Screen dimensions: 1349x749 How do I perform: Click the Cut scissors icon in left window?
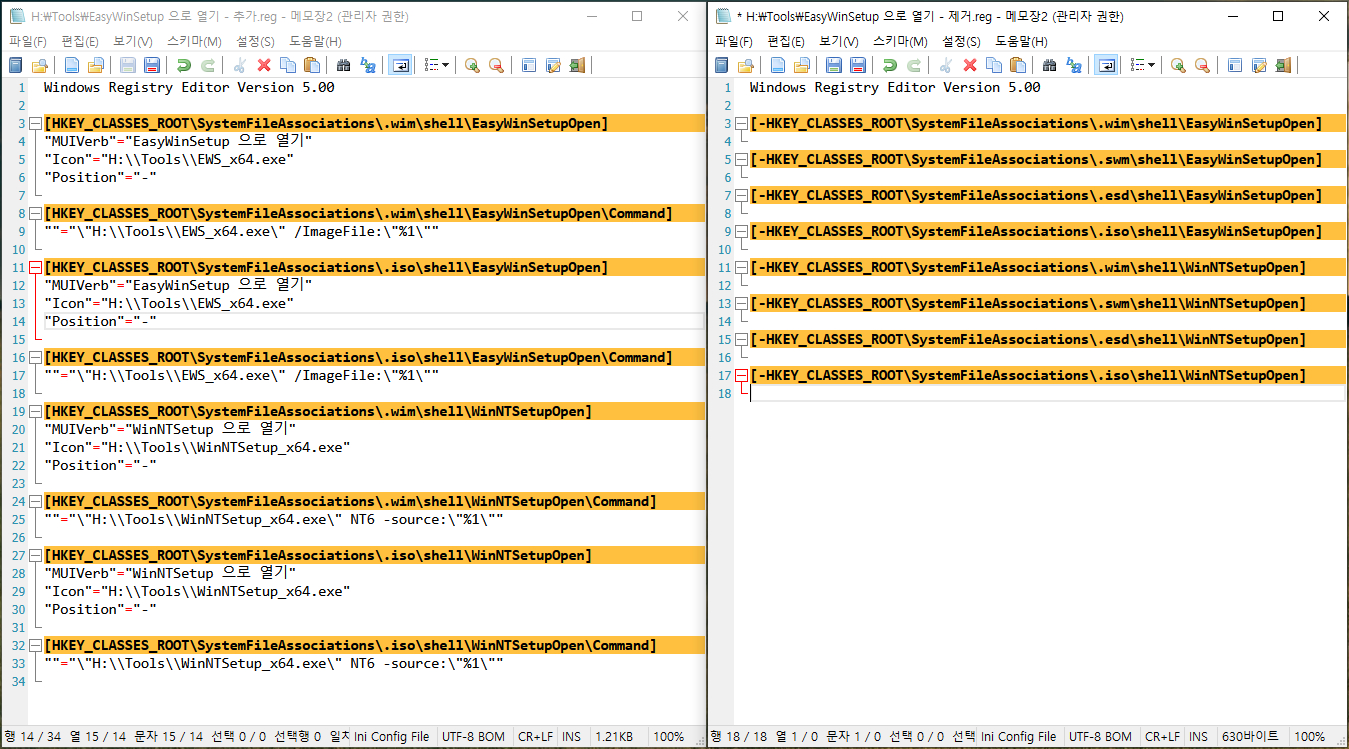(x=240, y=65)
